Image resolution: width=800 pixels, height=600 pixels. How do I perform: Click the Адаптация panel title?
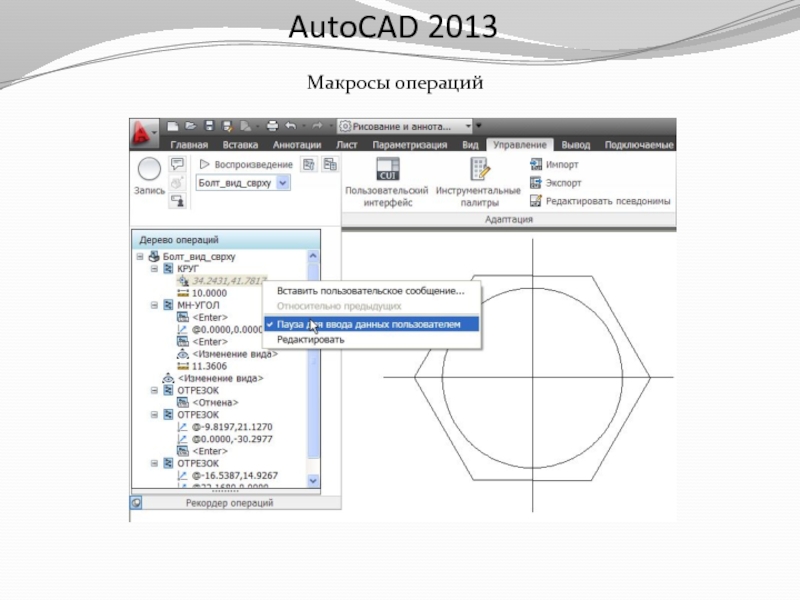tap(509, 219)
